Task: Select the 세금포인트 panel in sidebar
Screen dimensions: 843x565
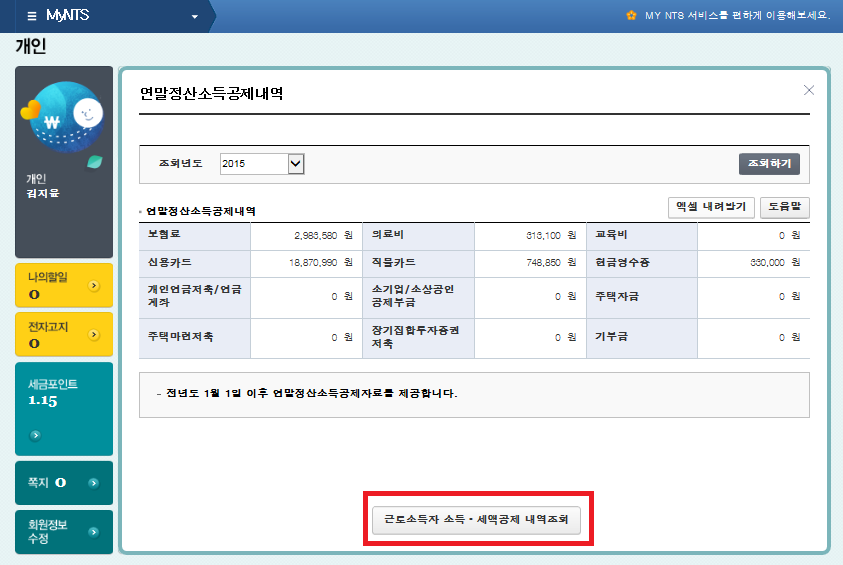Action: [x=64, y=408]
